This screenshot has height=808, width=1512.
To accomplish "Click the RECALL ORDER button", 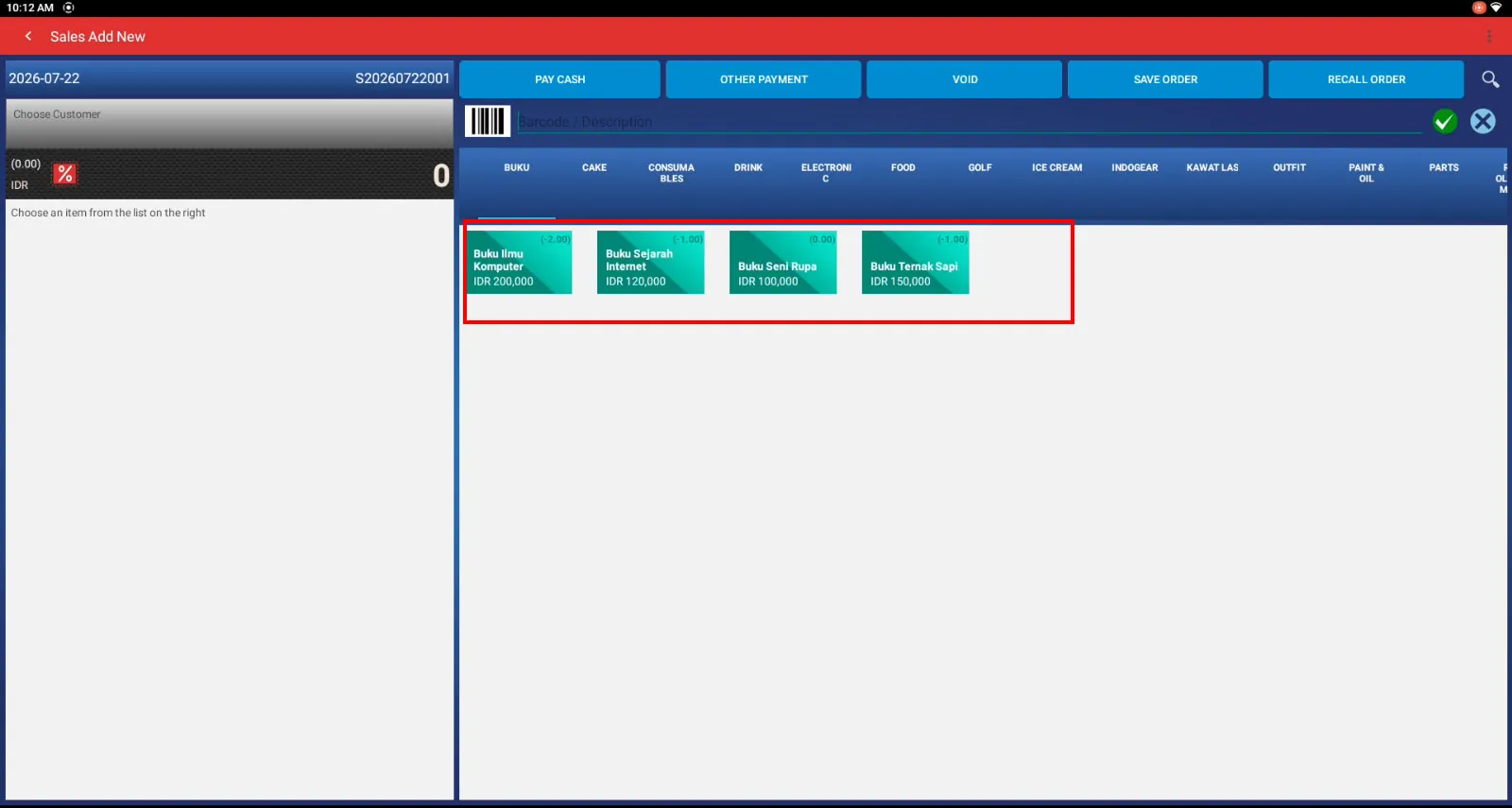I will pos(1366,79).
